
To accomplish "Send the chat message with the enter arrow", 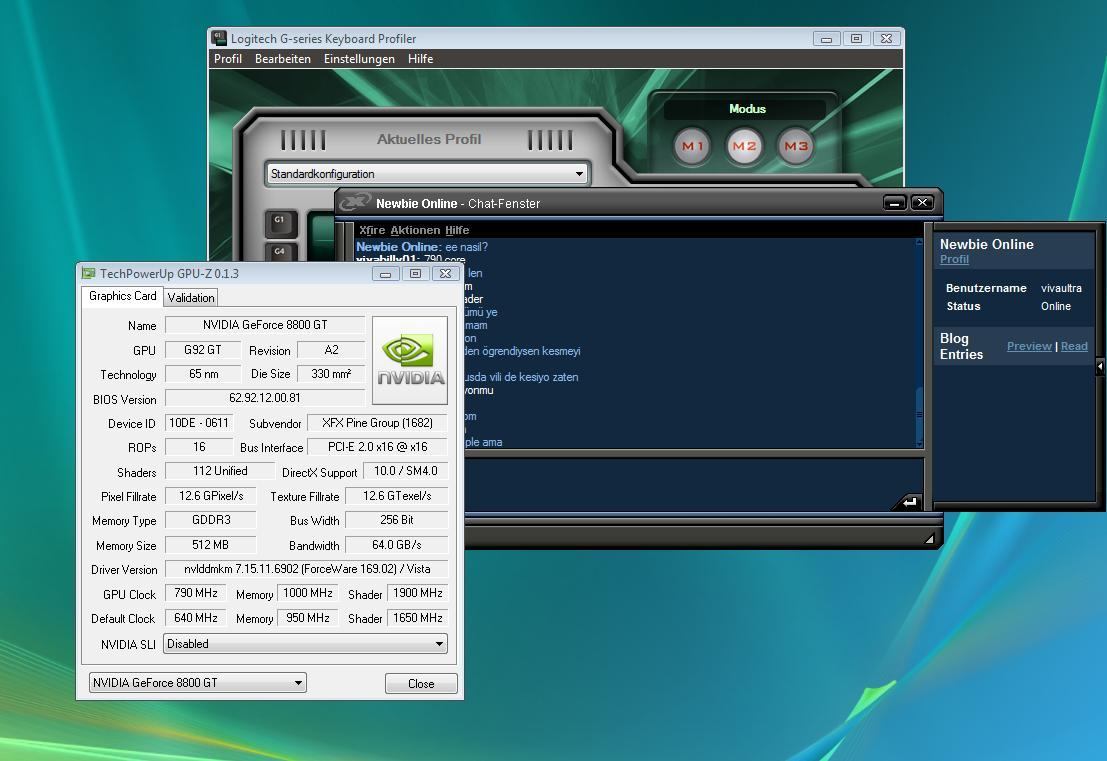I will [909, 501].
